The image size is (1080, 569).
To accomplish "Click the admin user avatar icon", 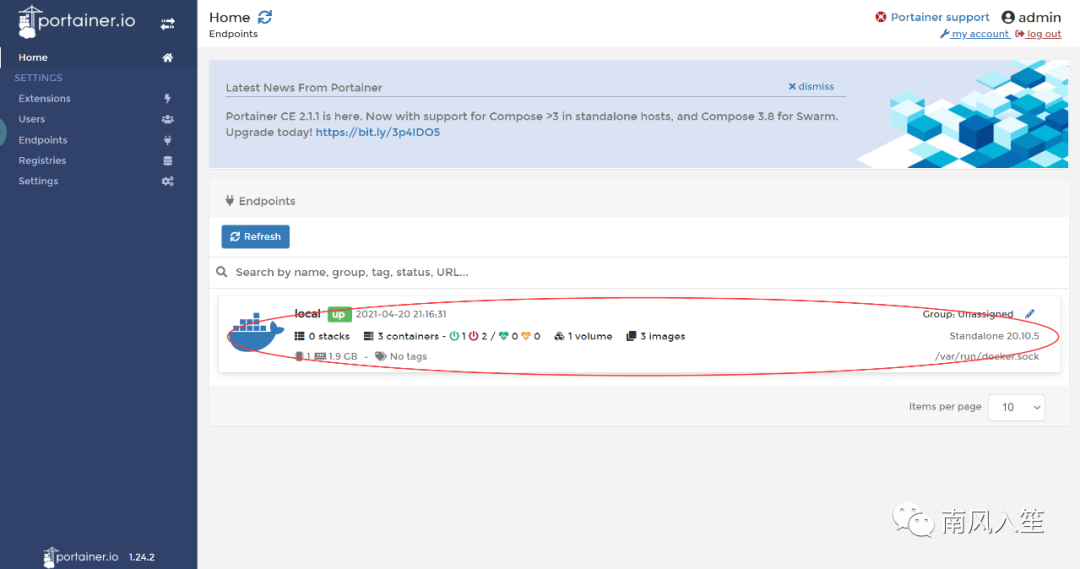I will pyautogui.click(x=1008, y=17).
